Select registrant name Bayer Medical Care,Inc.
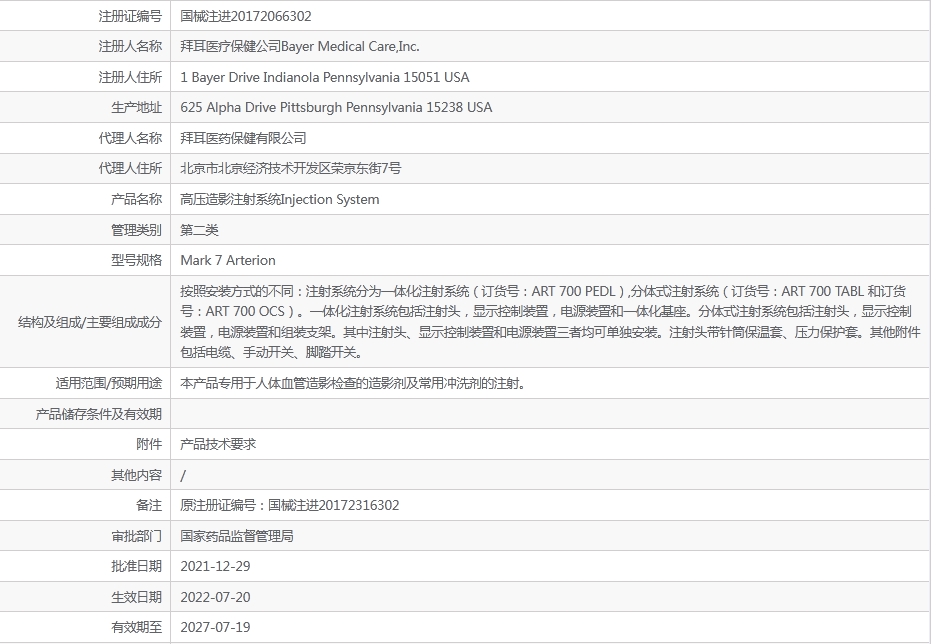This screenshot has width=938, height=644. [350, 47]
